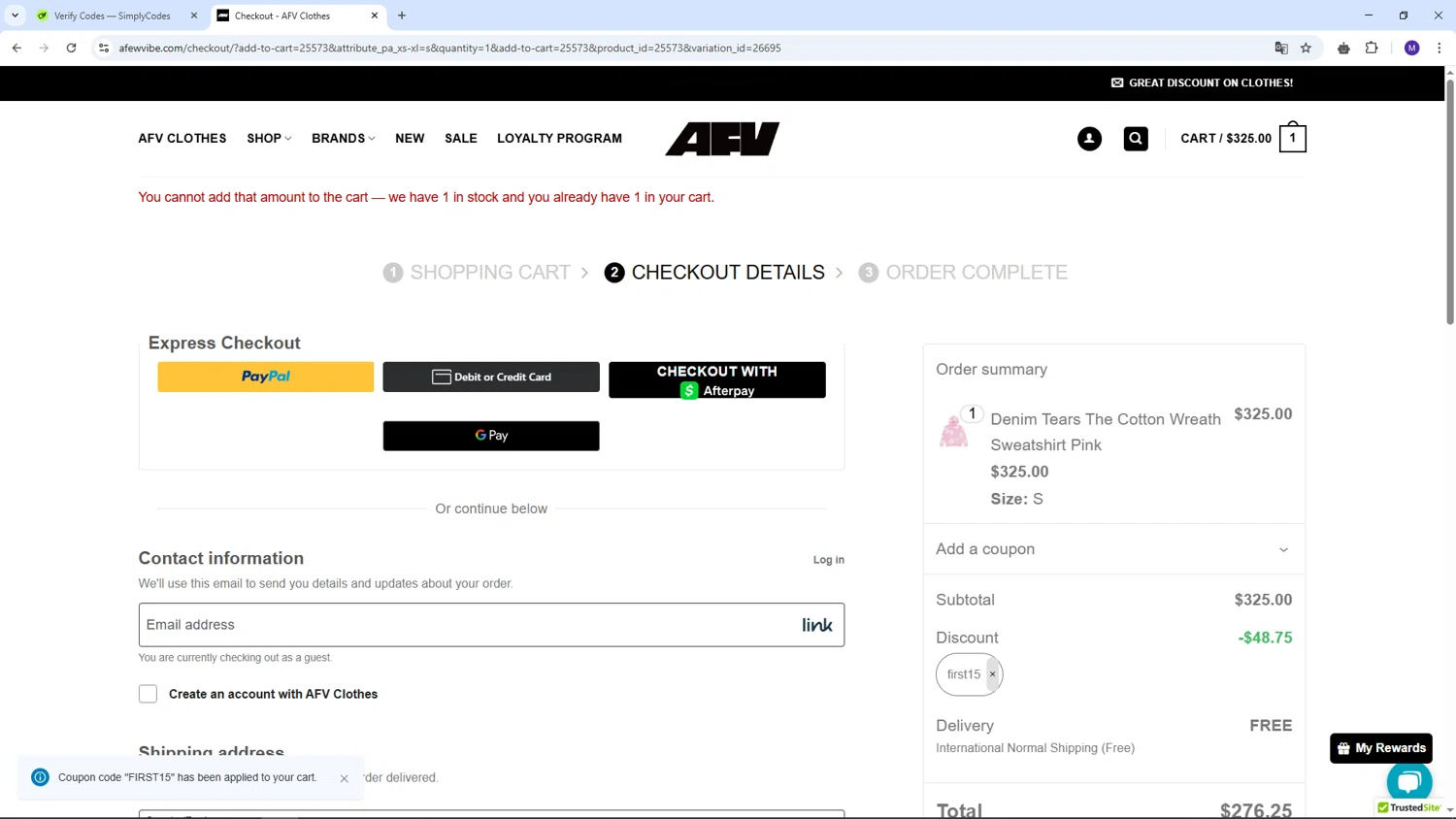
Task: Click the browser address bar URL
Action: [x=449, y=48]
